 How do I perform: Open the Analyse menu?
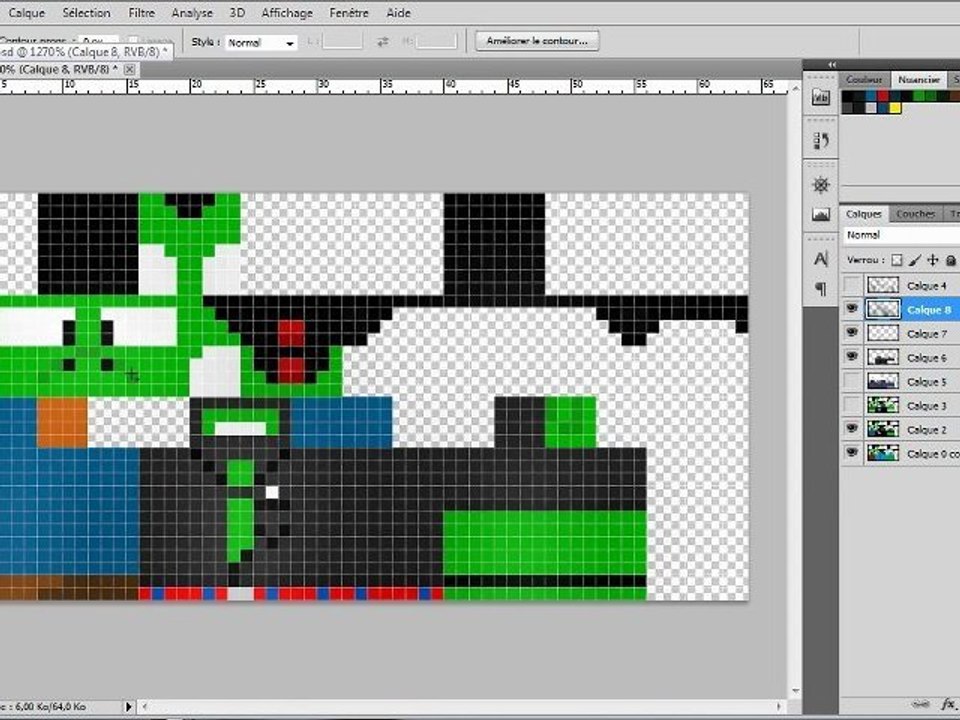(x=192, y=13)
